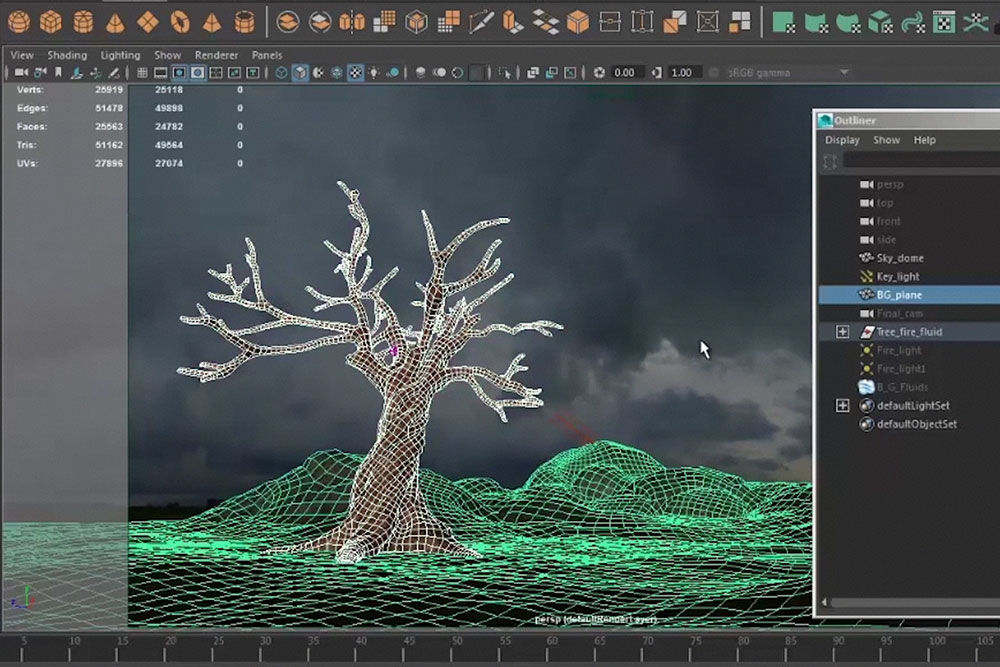Open the Shading panel menu
The height and width of the screenshot is (667, 1000).
point(67,55)
